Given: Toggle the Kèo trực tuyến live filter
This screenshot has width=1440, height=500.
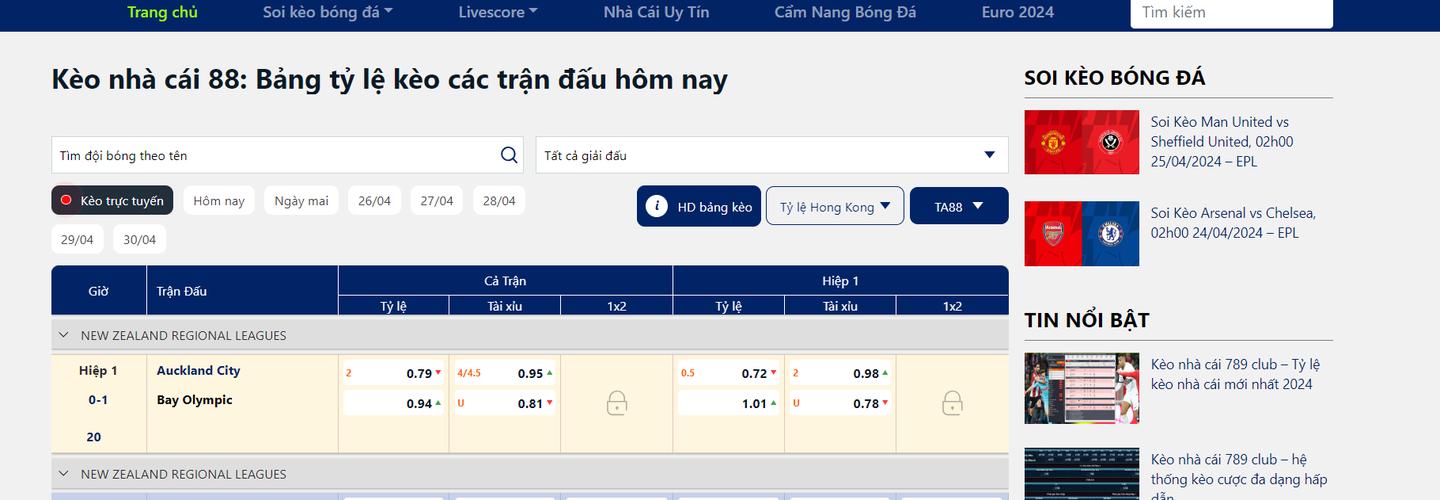Looking at the screenshot, I should click(x=112, y=201).
